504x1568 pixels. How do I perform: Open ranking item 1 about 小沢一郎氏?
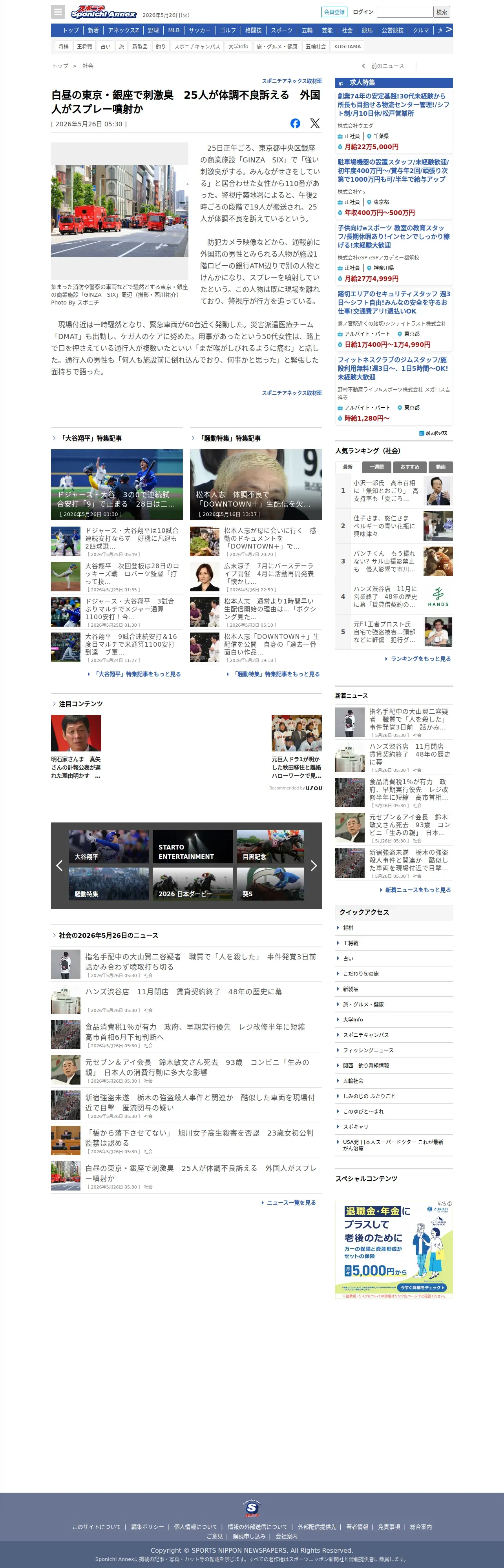[394, 490]
